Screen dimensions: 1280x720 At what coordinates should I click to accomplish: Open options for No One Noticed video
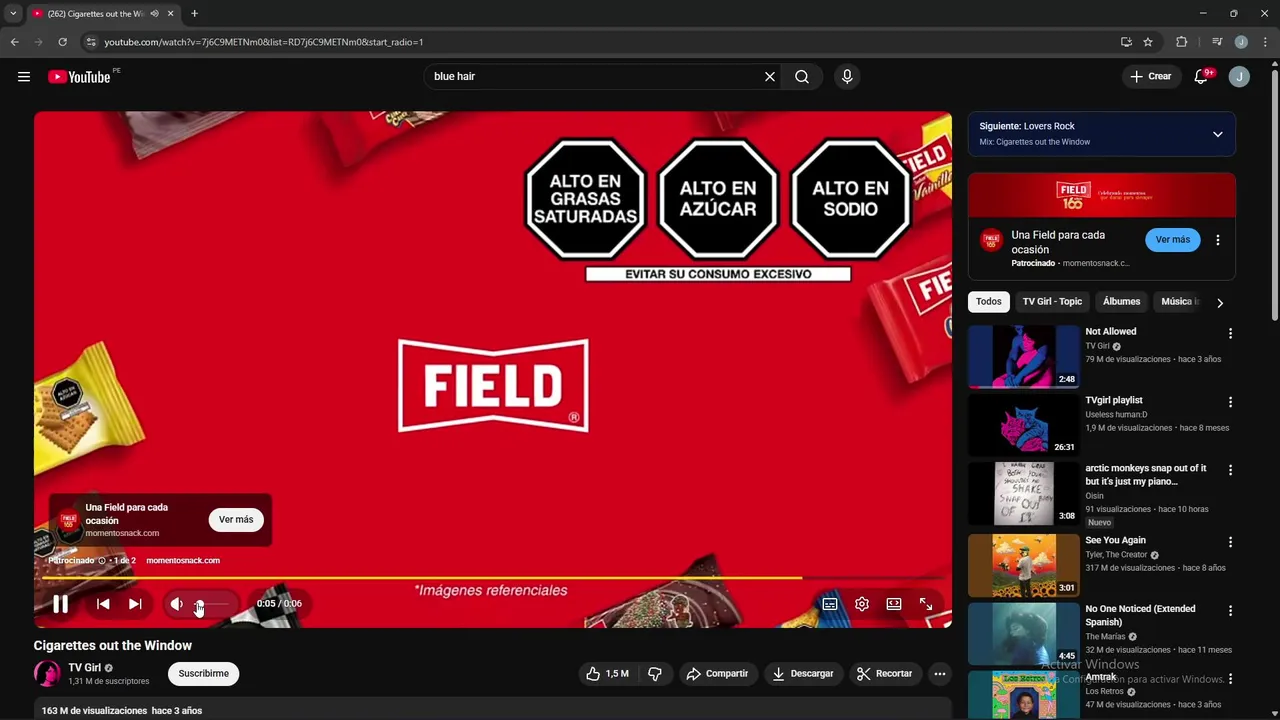pyautogui.click(x=1231, y=610)
